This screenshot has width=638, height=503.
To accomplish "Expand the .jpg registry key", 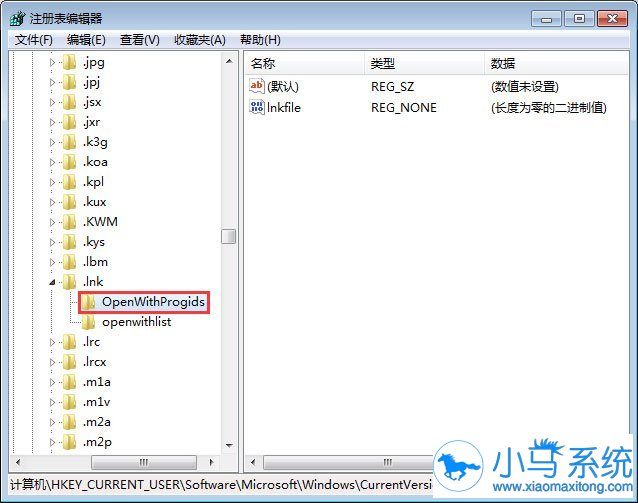I will pos(52,63).
